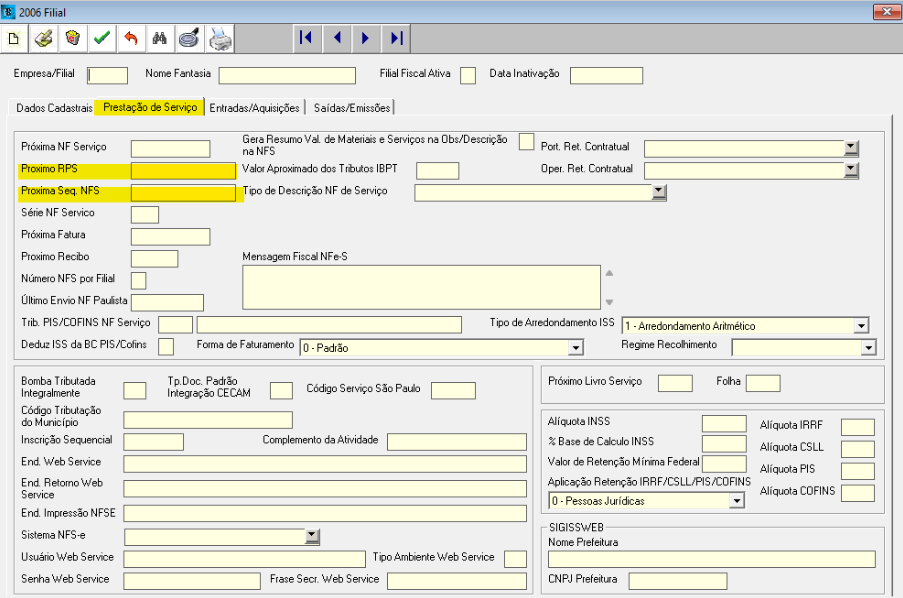This screenshot has height=598, width=903.
Task: Toggle the Número NFS por Filial checkbox
Action: click(138, 280)
